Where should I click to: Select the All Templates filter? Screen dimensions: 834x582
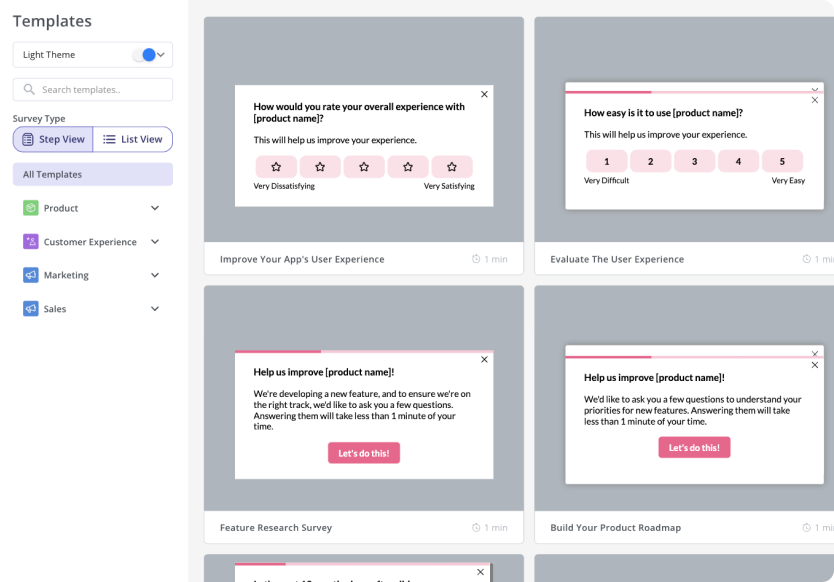92,174
